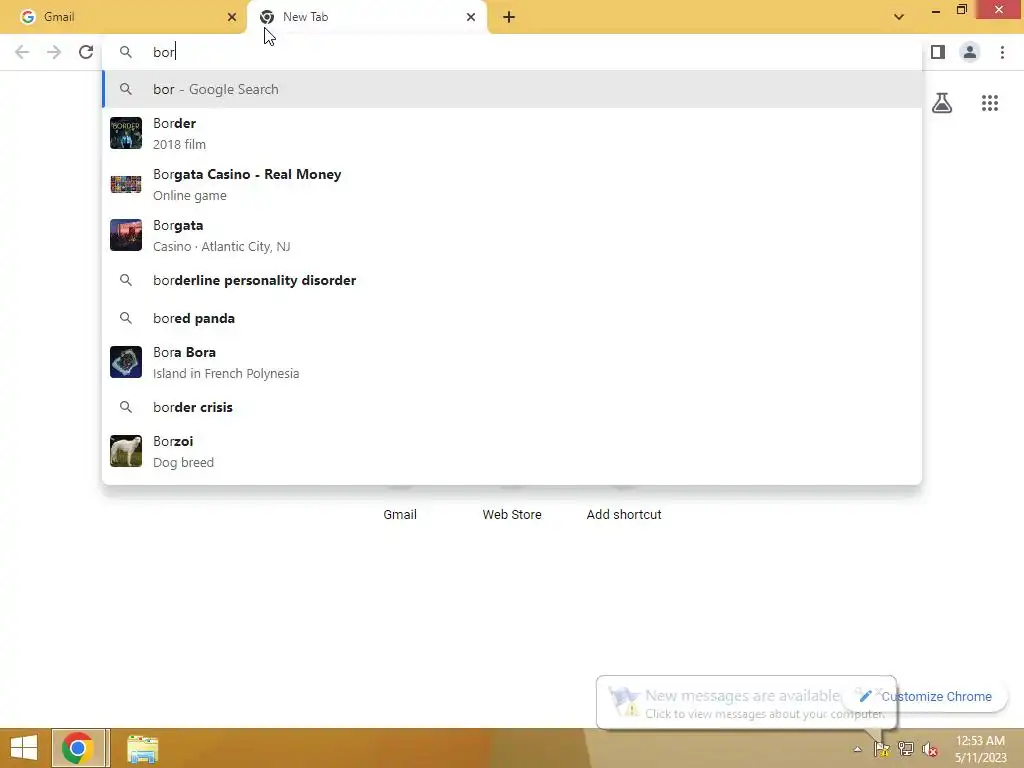Click the Borzoi dog thumbnail
The width and height of the screenshot is (1024, 768).
(126, 451)
